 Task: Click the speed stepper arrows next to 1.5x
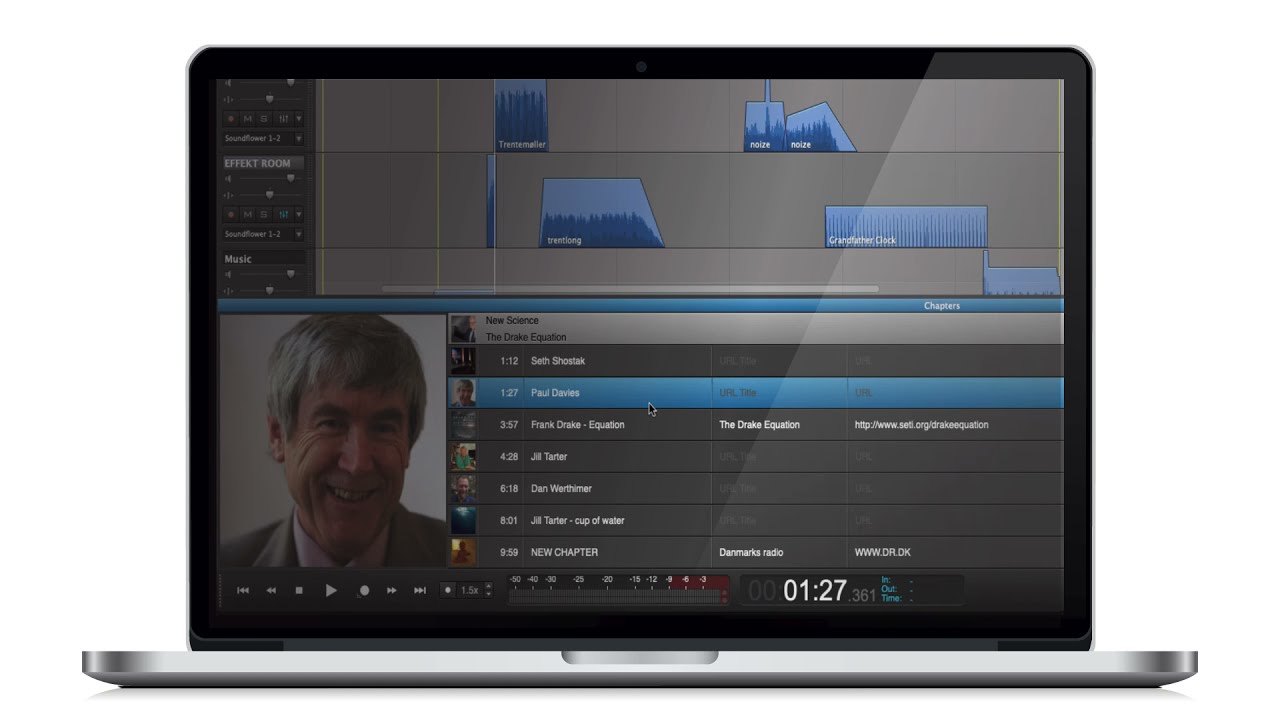coord(488,590)
